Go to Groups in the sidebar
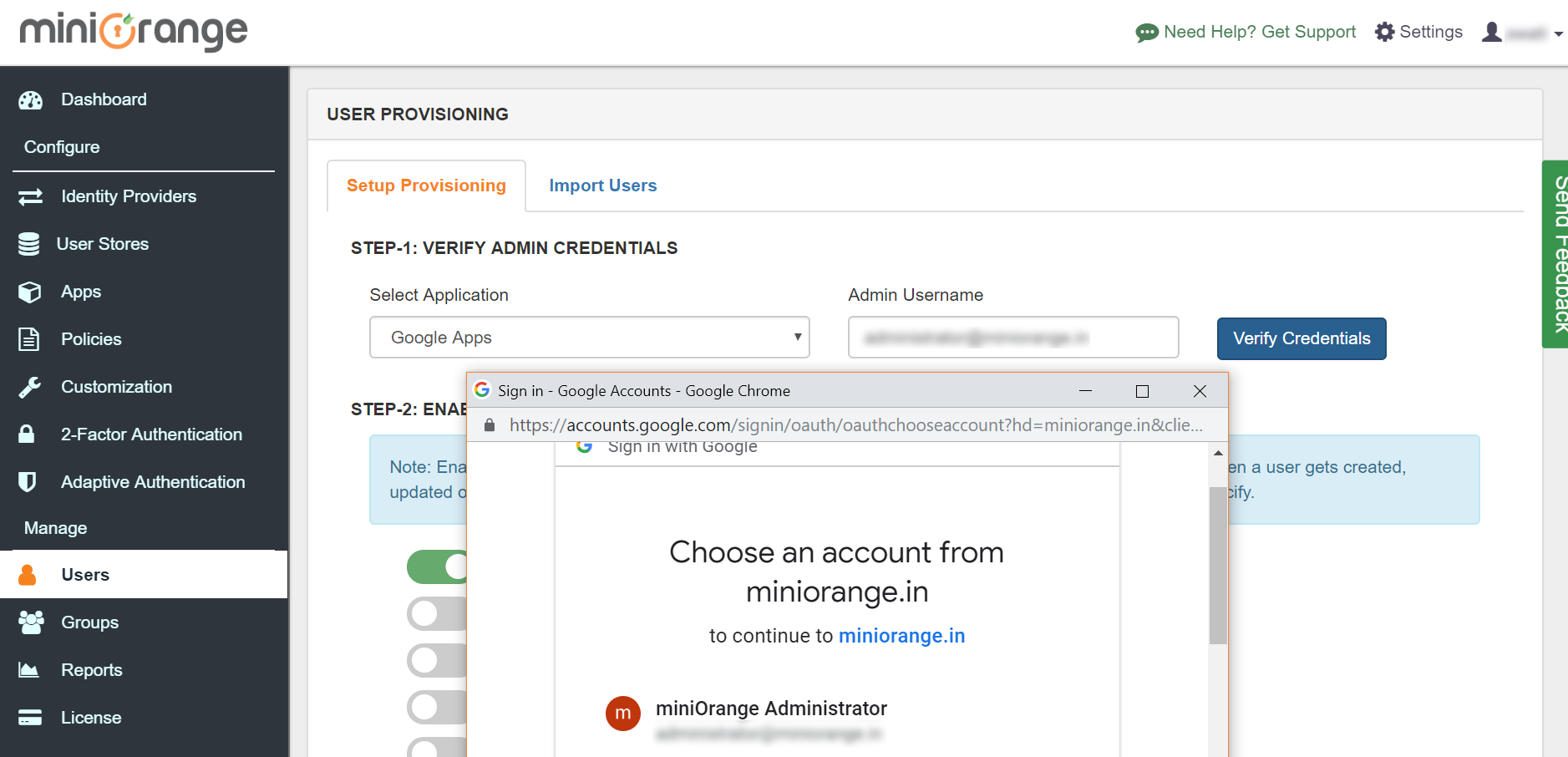Viewport: 1568px width, 757px height. pos(89,622)
